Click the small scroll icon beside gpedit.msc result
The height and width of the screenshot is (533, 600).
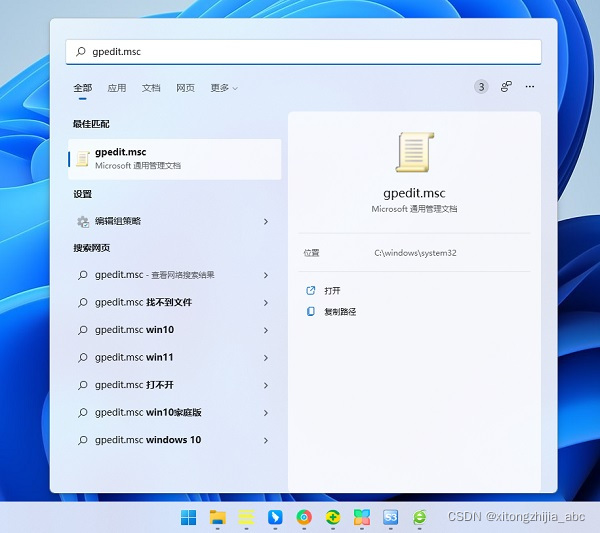(83, 159)
